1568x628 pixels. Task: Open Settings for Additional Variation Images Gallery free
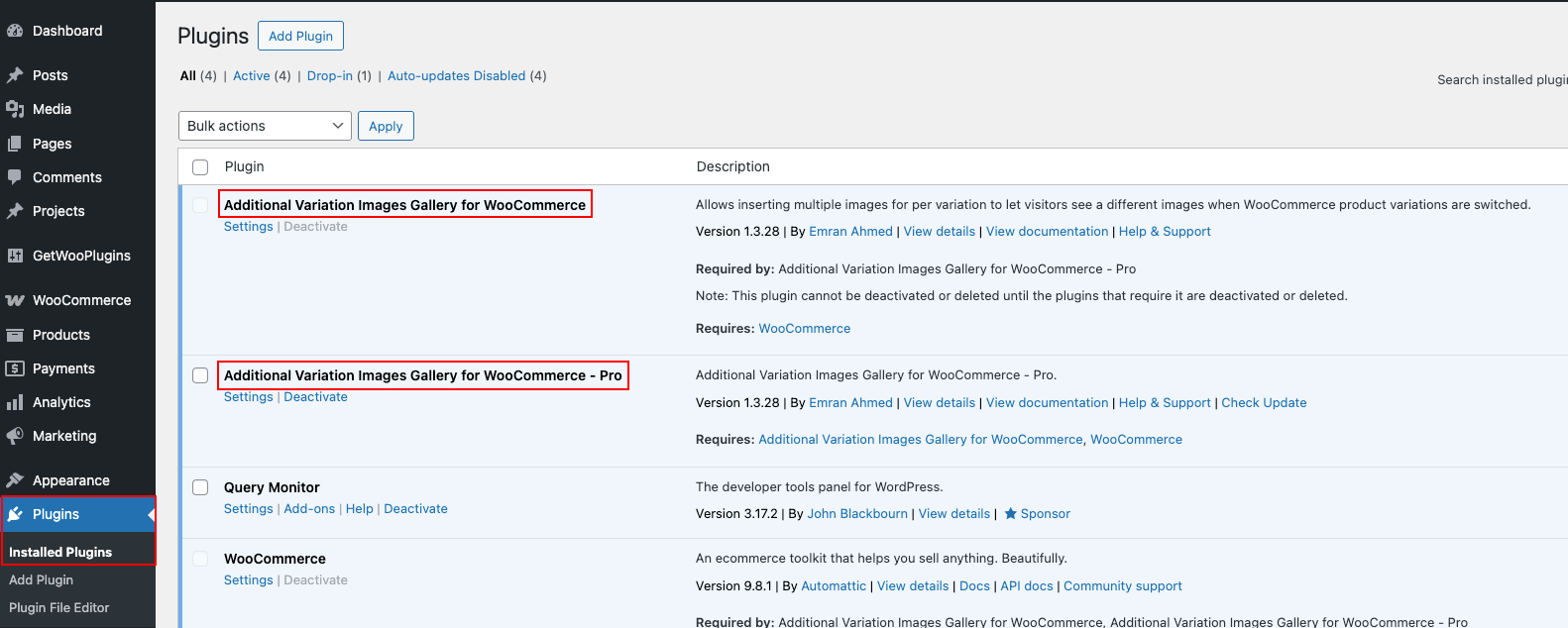(x=248, y=227)
